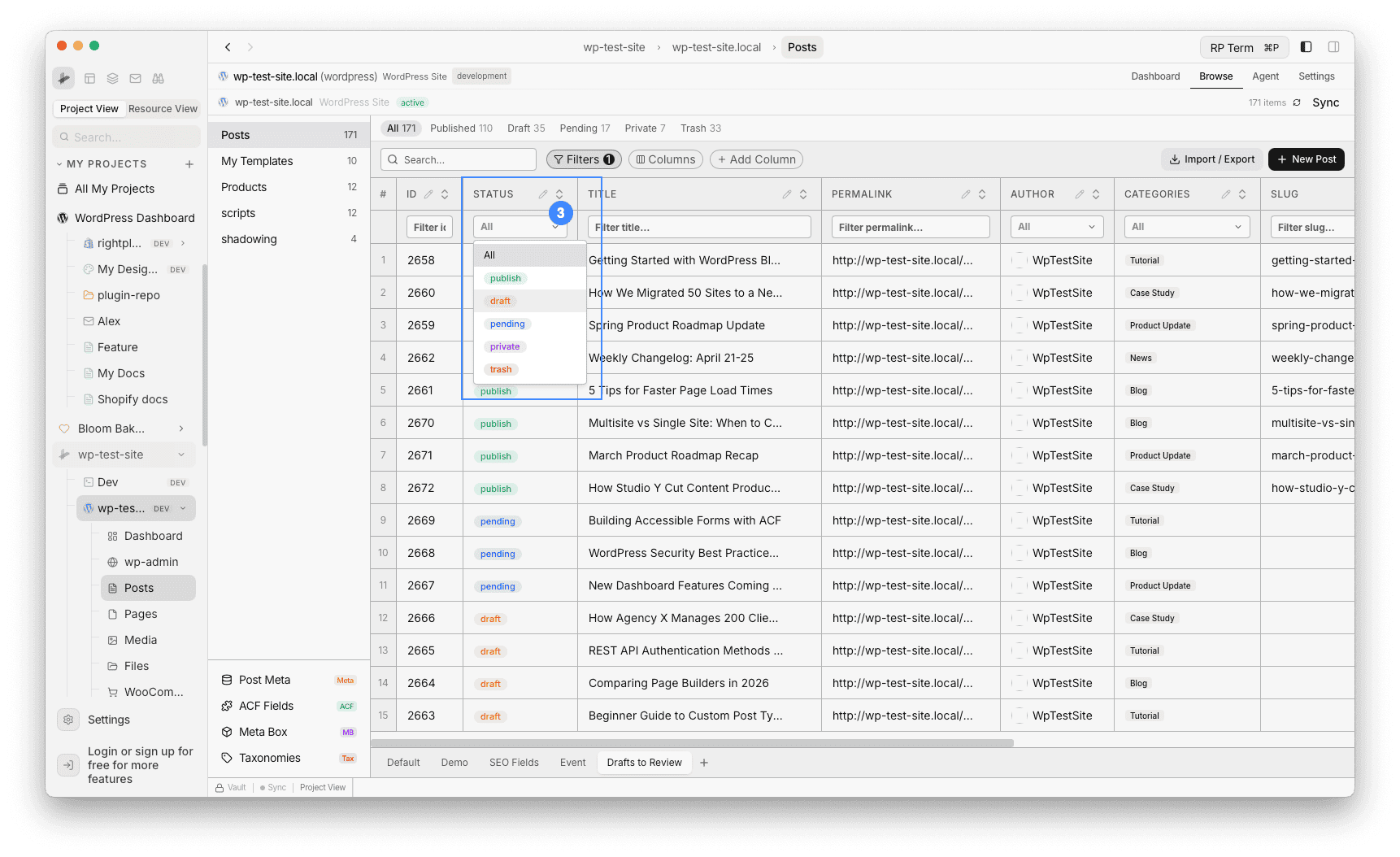1400x857 pixels.
Task: Open the top Settings tab
Action: coord(1316,76)
